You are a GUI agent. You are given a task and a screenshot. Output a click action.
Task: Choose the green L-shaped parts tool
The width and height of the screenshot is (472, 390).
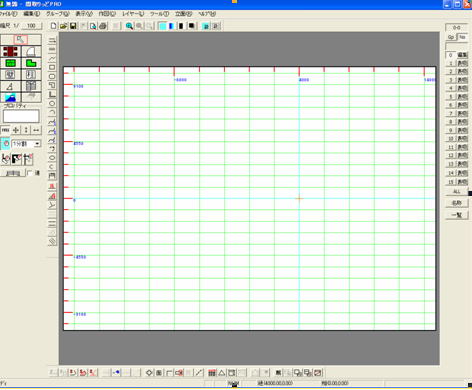click(x=31, y=63)
